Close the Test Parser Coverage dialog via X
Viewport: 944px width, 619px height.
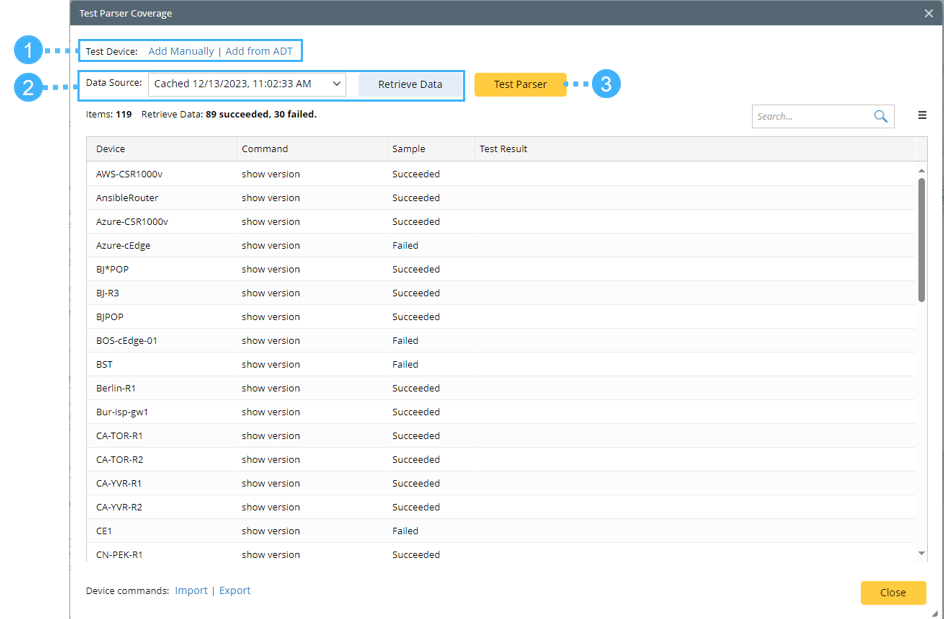[x=929, y=13]
